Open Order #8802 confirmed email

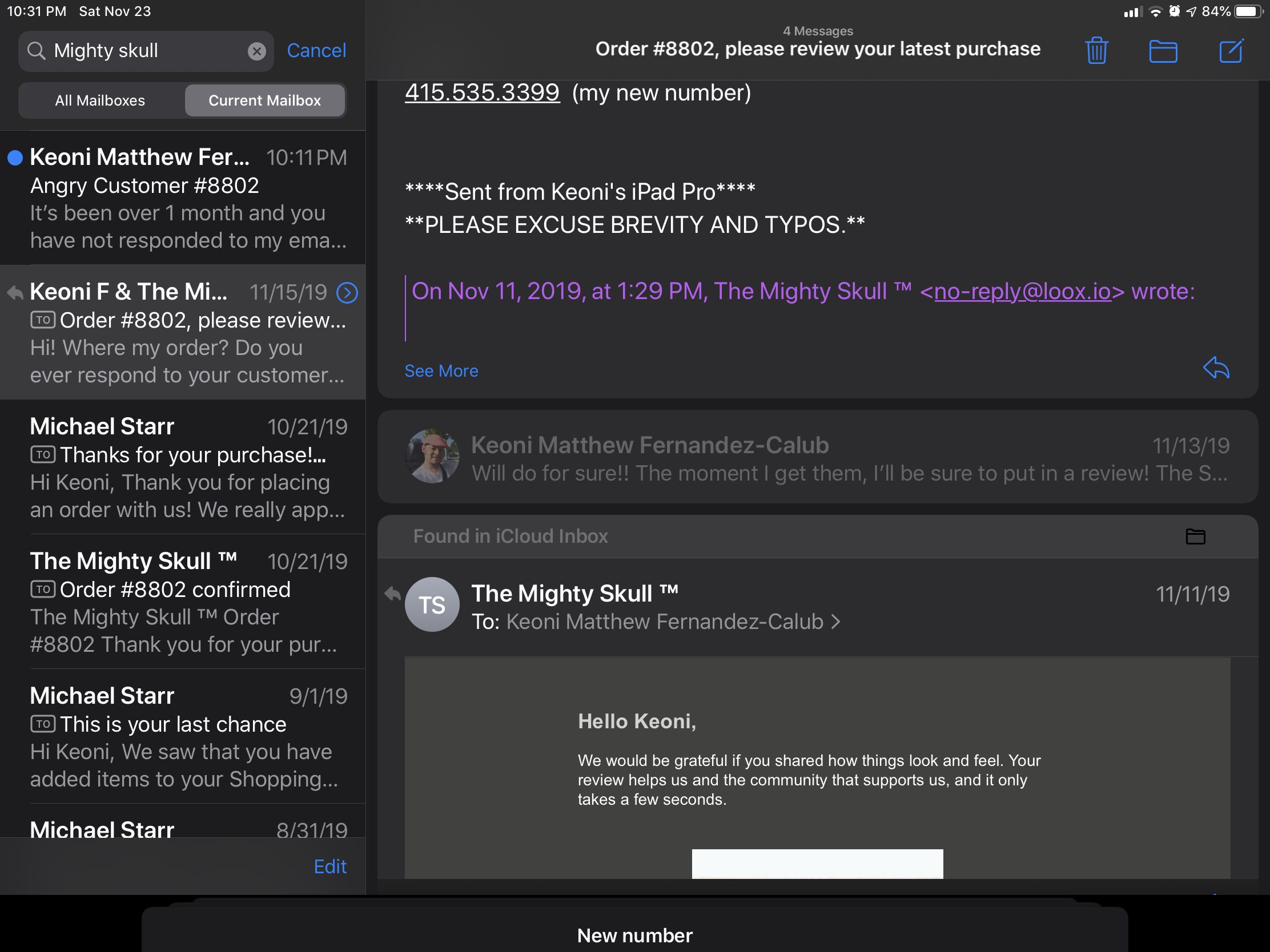183,602
